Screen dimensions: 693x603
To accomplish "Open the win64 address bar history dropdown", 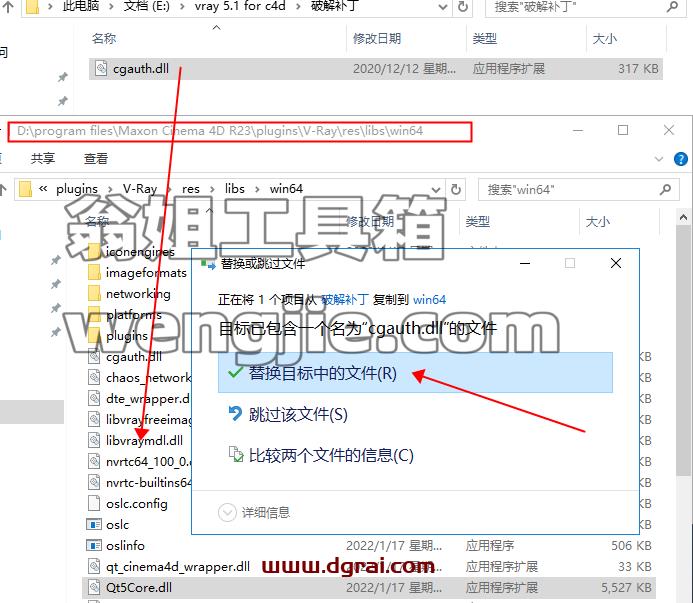I will click(x=436, y=190).
